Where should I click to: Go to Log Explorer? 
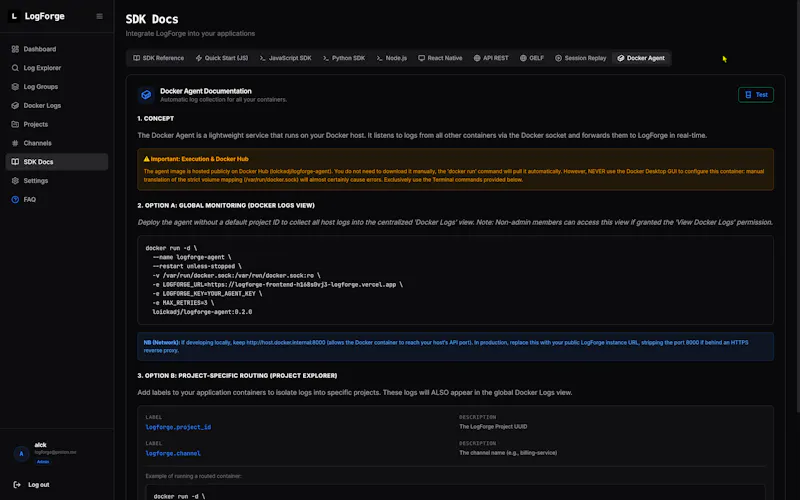tap(57, 68)
